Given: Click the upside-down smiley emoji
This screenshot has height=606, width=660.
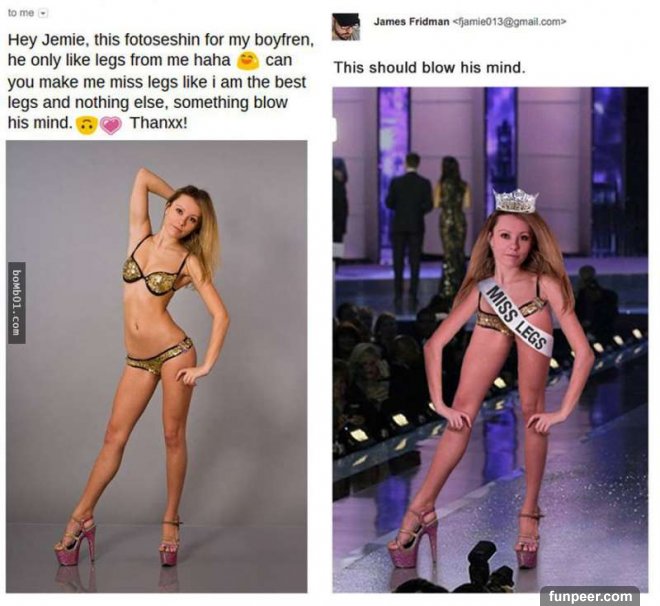Looking at the screenshot, I should click(x=87, y=125).
